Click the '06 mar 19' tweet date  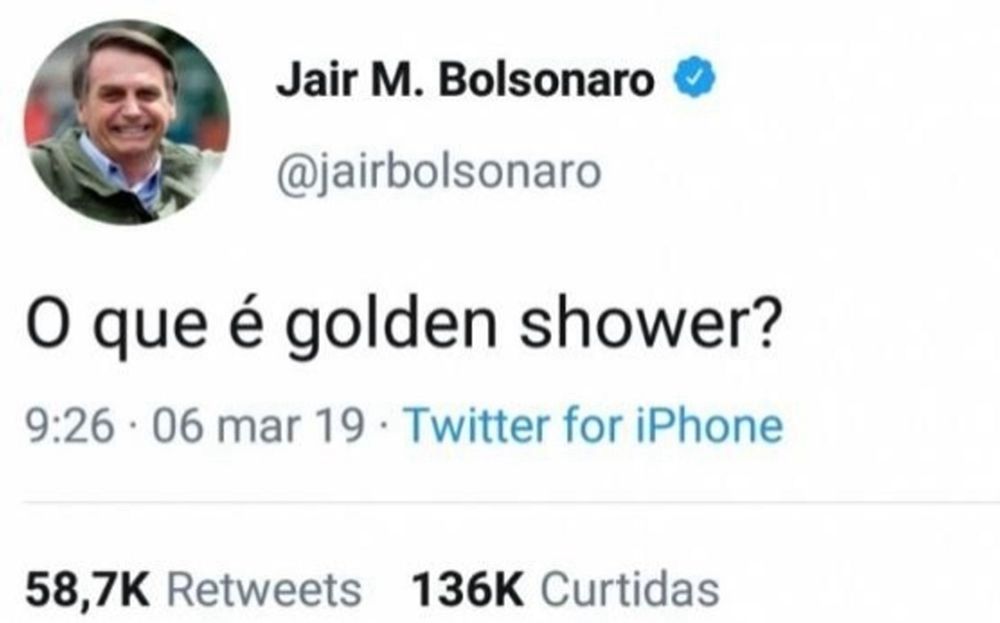pyautogui.click(x=258, y=425)
